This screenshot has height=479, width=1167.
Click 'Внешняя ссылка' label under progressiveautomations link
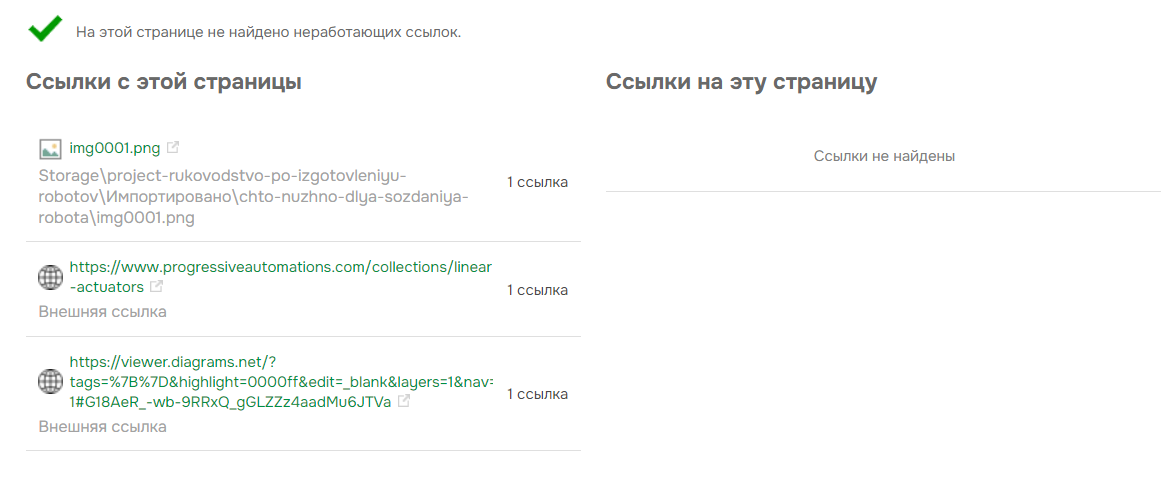103,312
